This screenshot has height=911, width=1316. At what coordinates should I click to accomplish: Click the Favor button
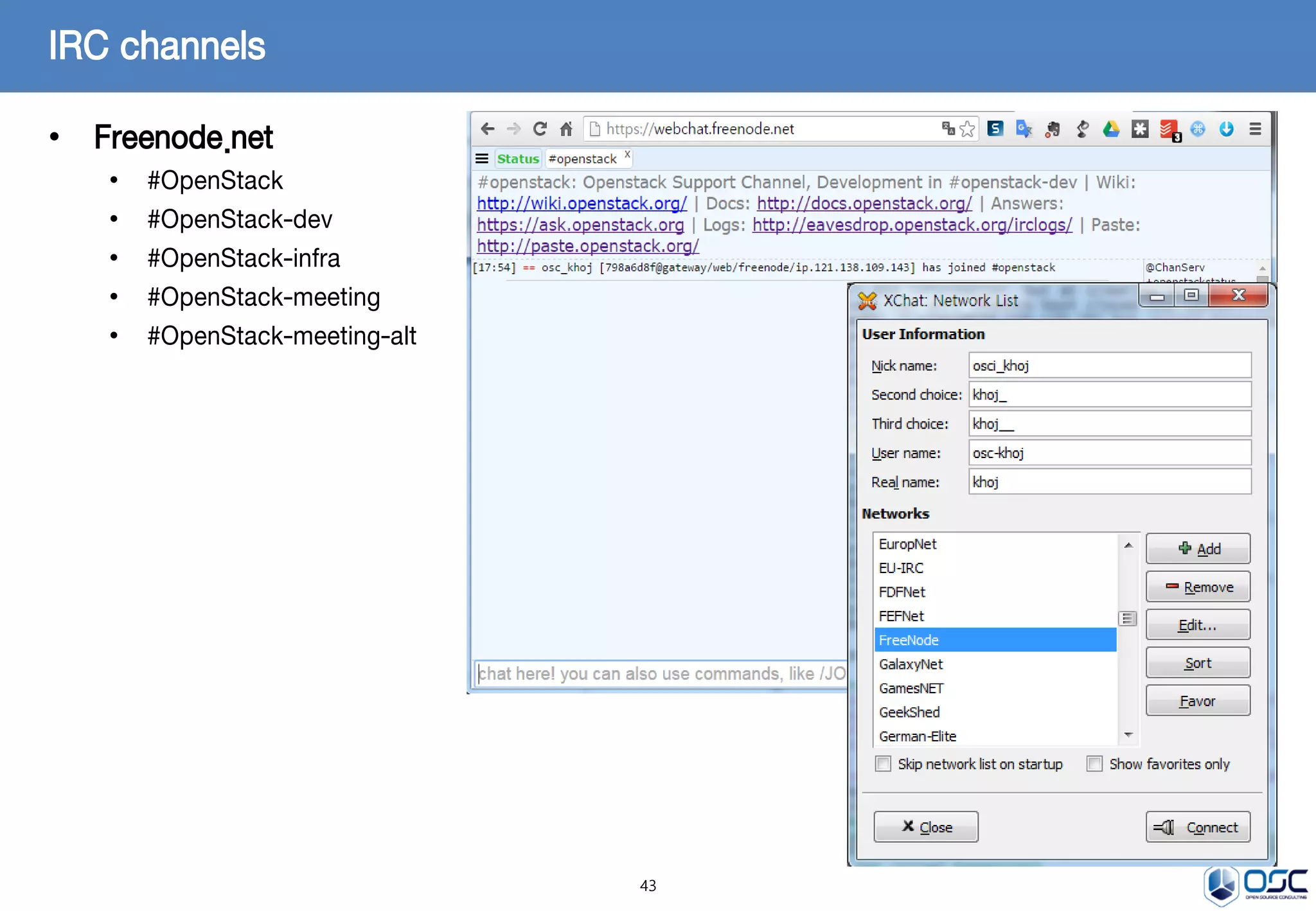[x=1198, y=700]
